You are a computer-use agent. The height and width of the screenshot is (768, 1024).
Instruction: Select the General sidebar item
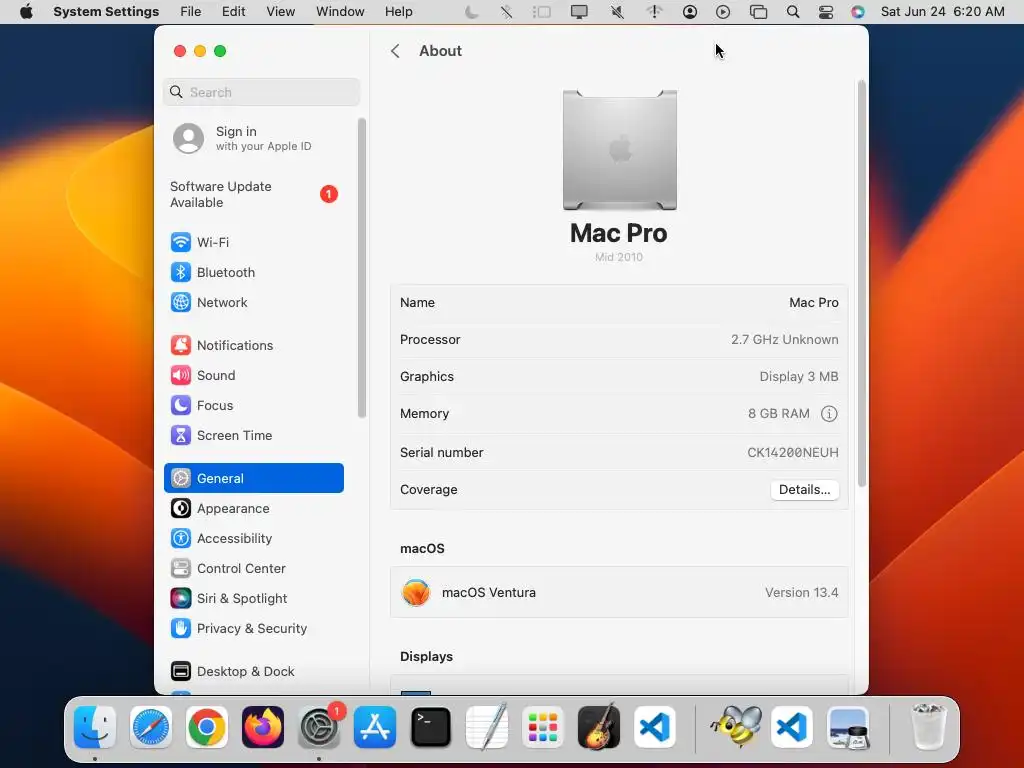point(253,478)
